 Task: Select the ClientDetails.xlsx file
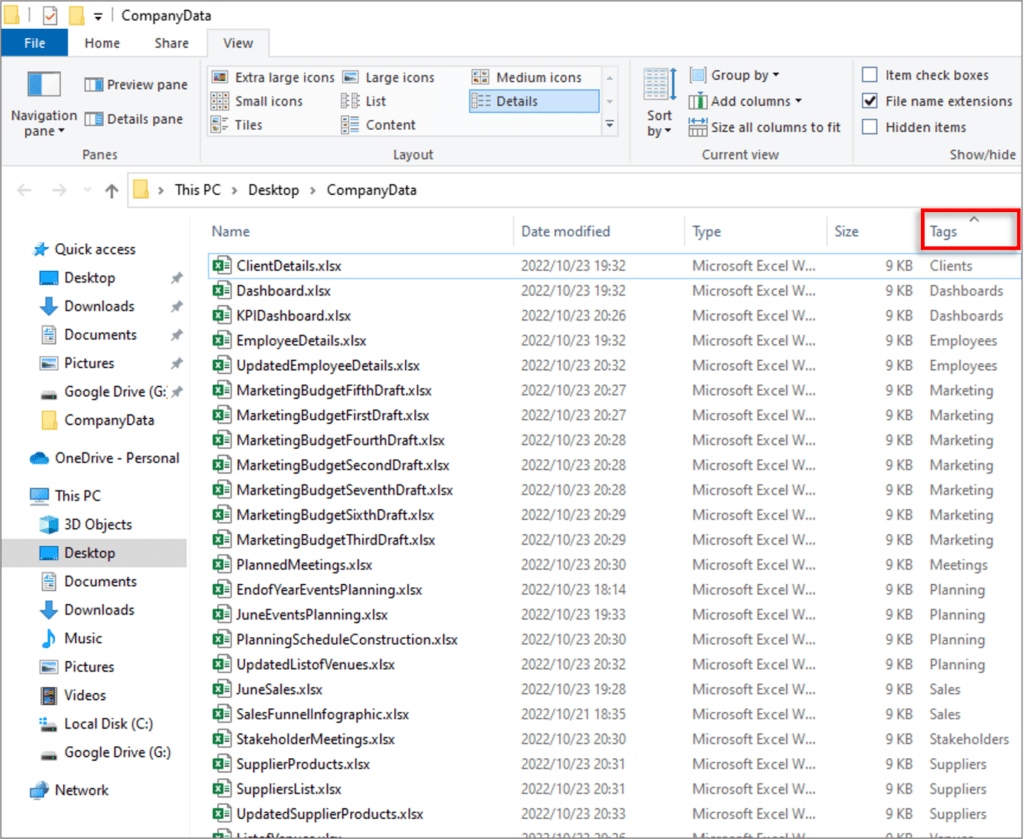point(289,266)
